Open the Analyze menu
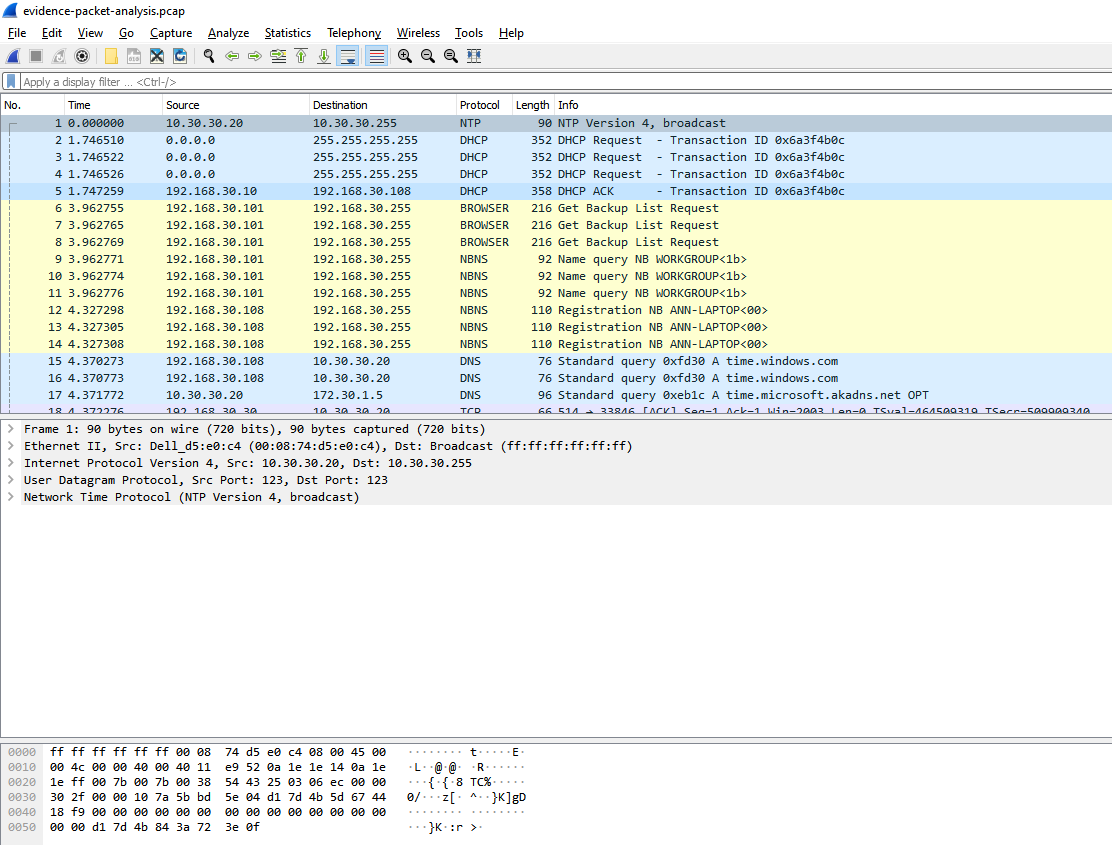This screenshot has width=1112, height=845. point(228,33)
